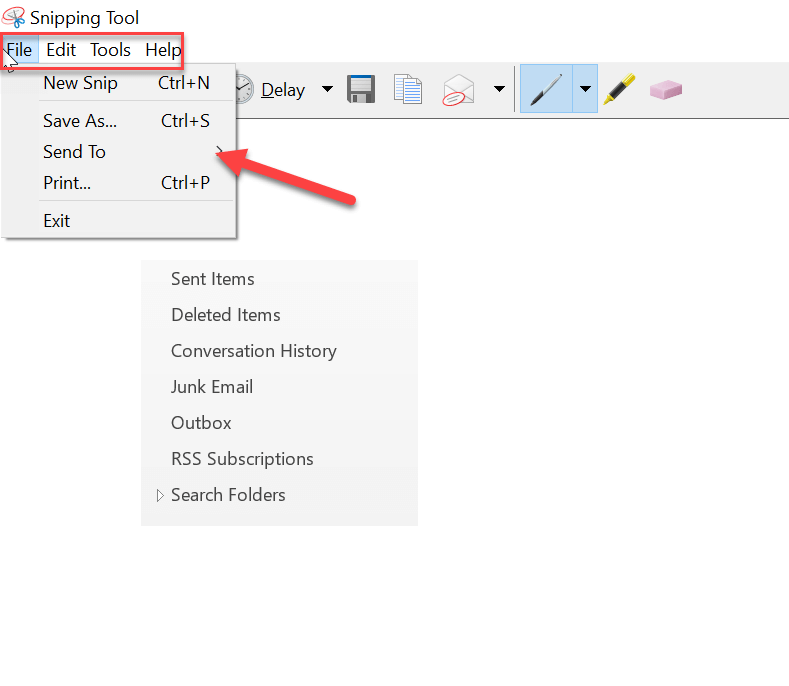Click the Send Snip envelope icon

[x=458, y=90]
